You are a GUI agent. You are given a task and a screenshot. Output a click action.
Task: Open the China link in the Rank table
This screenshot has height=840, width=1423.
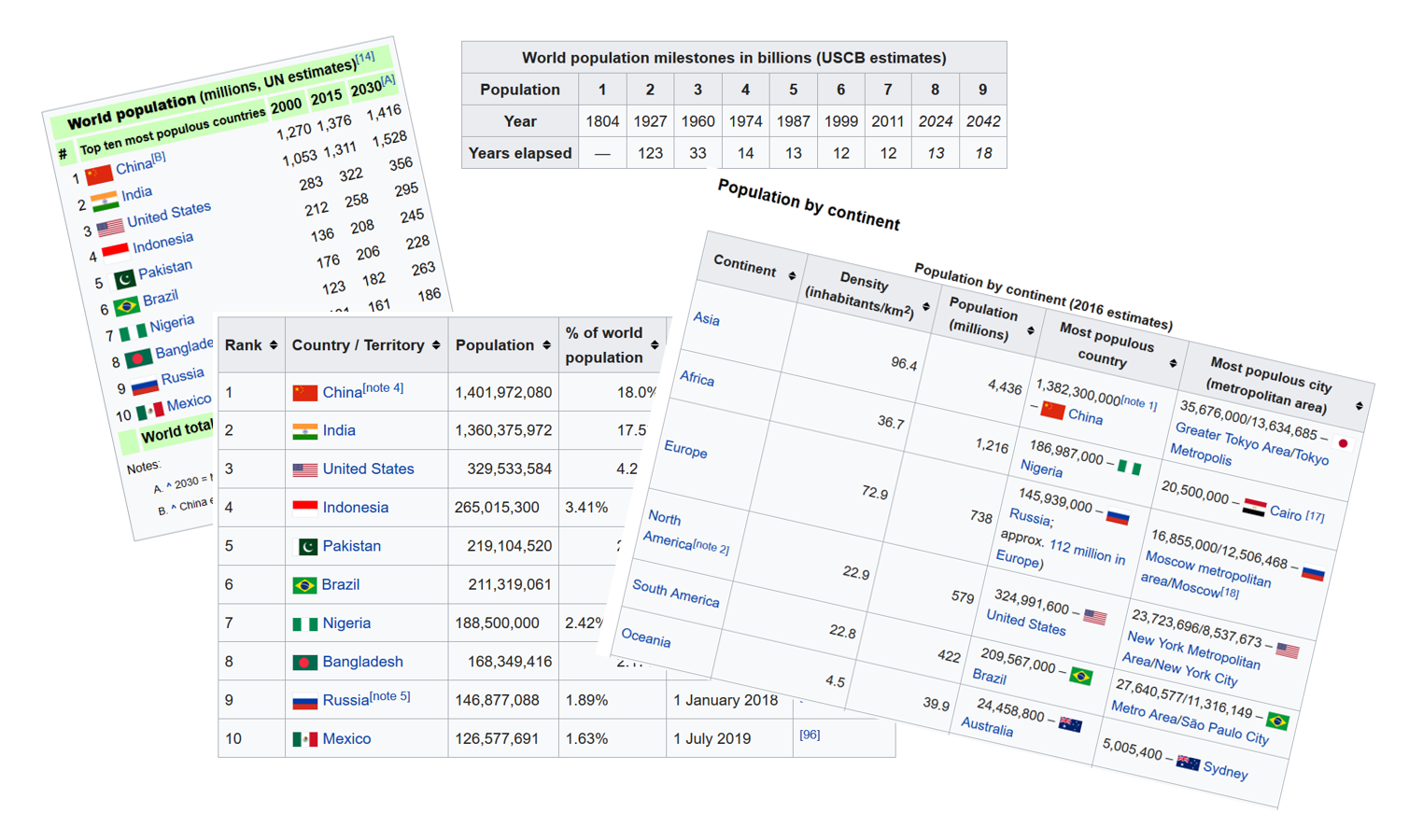point(342,393)
